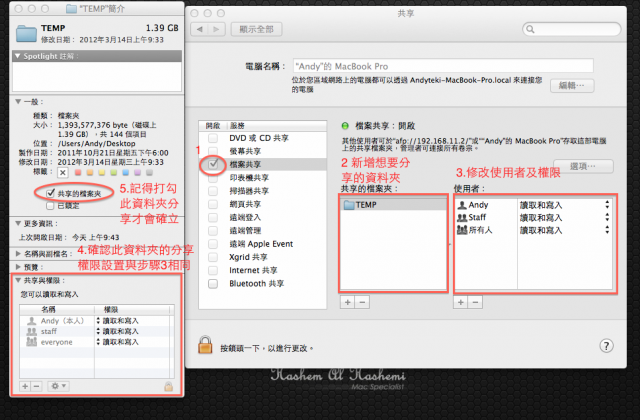
Task: Select 檔案共享 row in services list
Action: tap(262, 164)
